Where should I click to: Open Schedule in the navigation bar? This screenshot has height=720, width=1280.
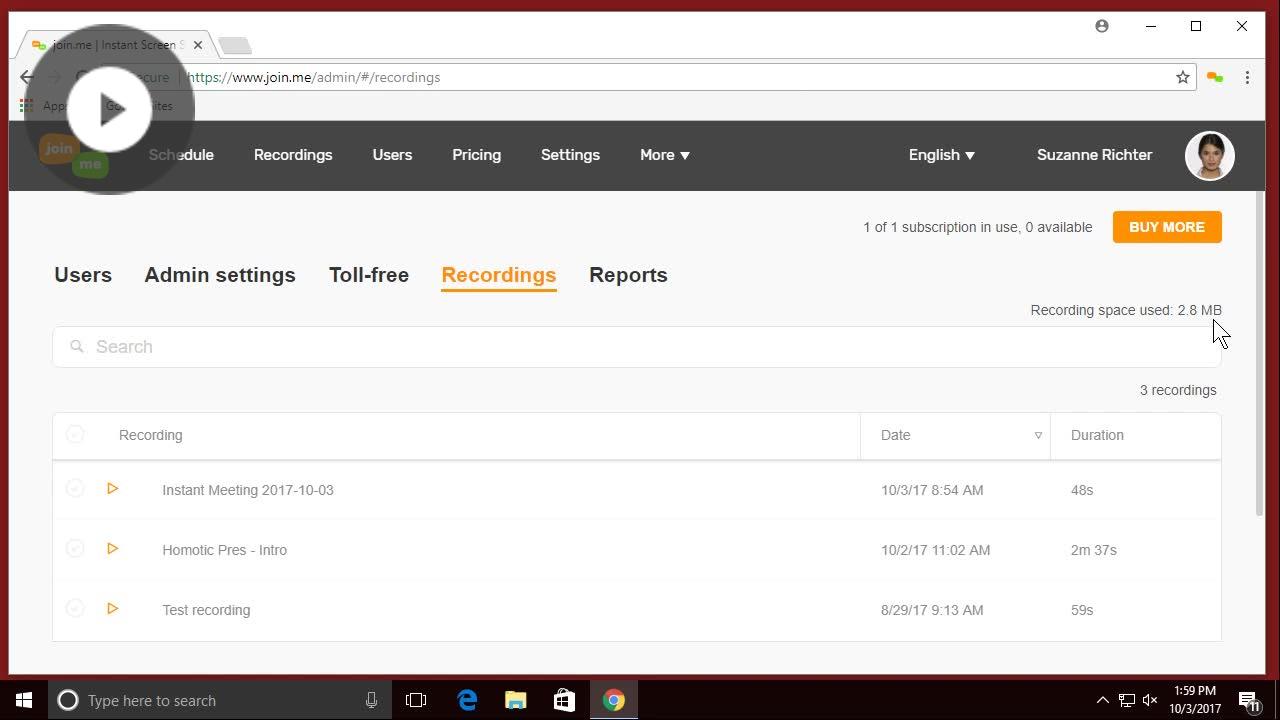181,155
